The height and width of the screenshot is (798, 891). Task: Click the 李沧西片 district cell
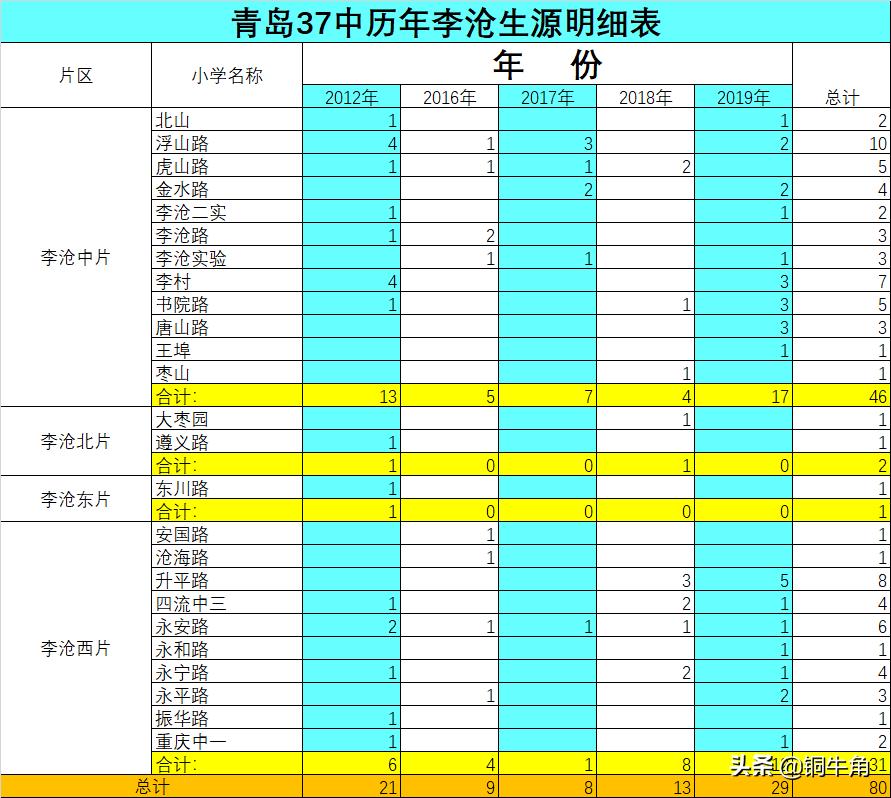(x=73, y=648)
